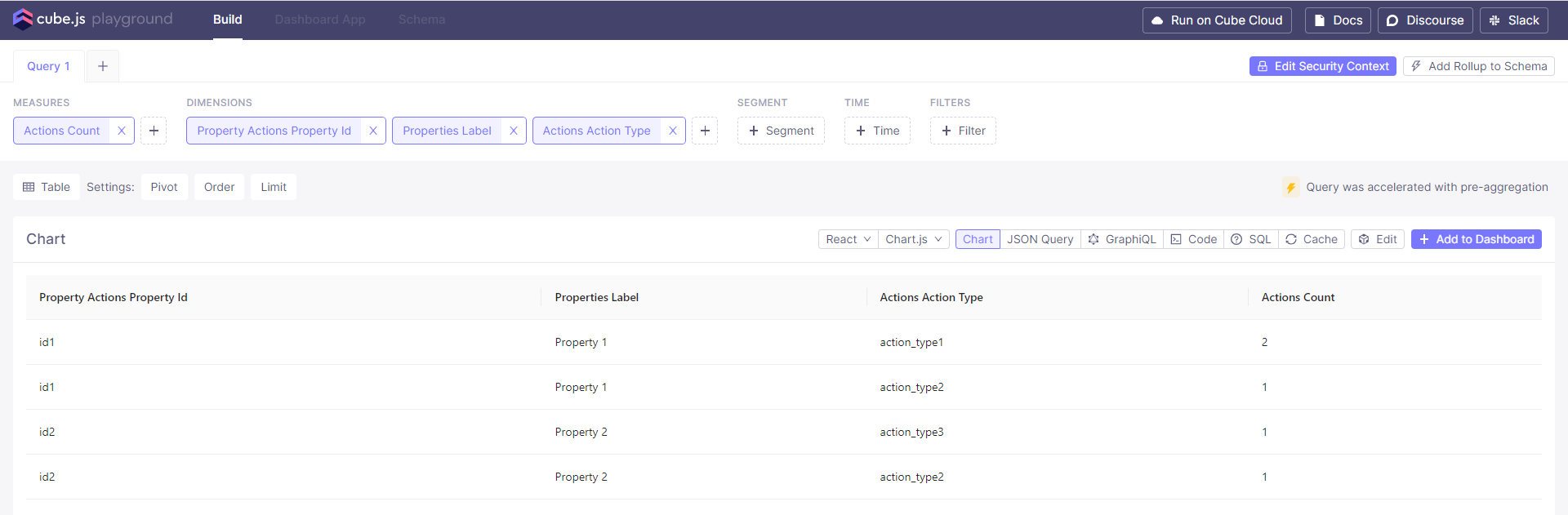Open the Discourse community link

(1425, 20)
